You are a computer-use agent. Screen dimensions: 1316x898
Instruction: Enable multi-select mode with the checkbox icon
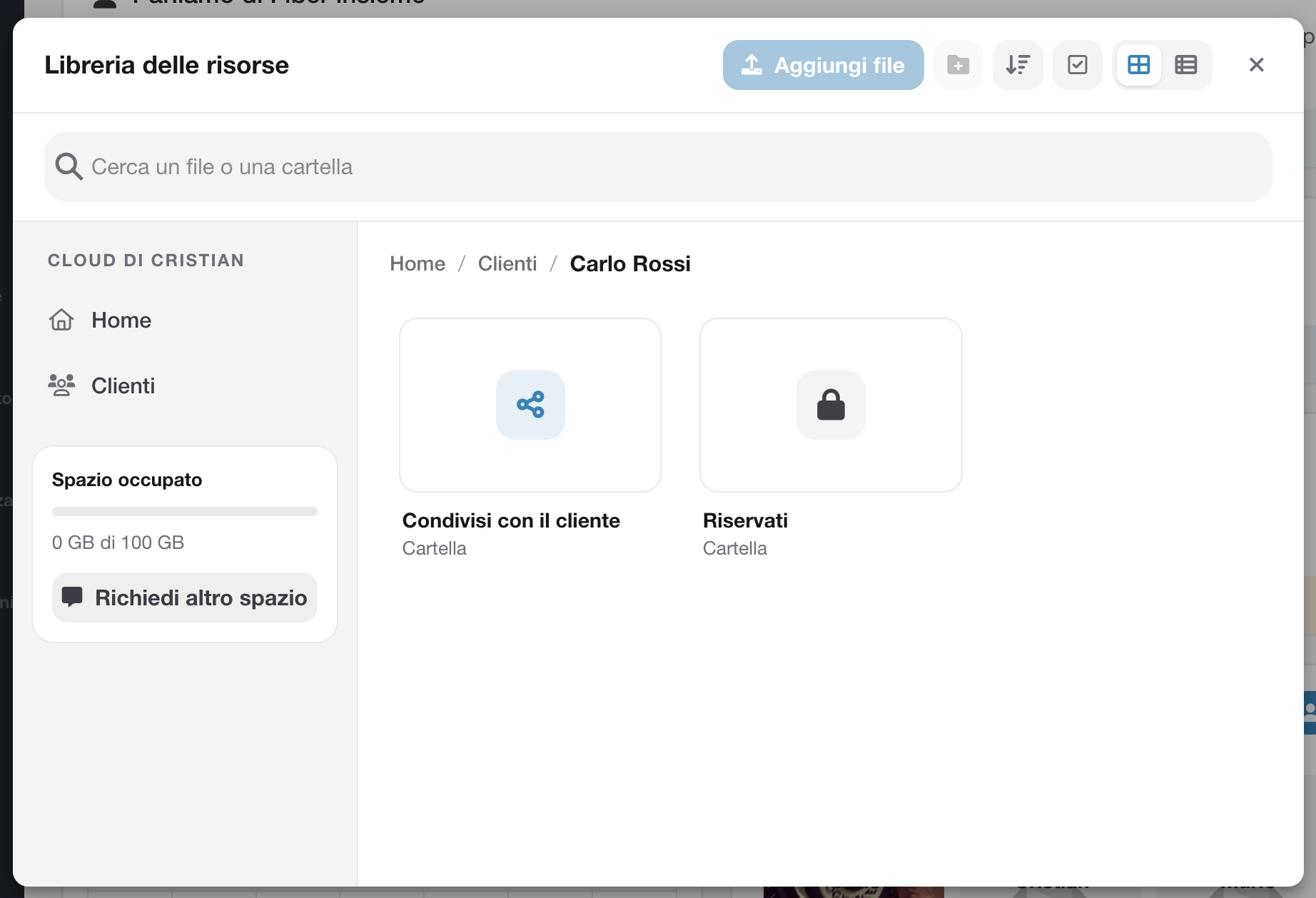coord(1078,65)
